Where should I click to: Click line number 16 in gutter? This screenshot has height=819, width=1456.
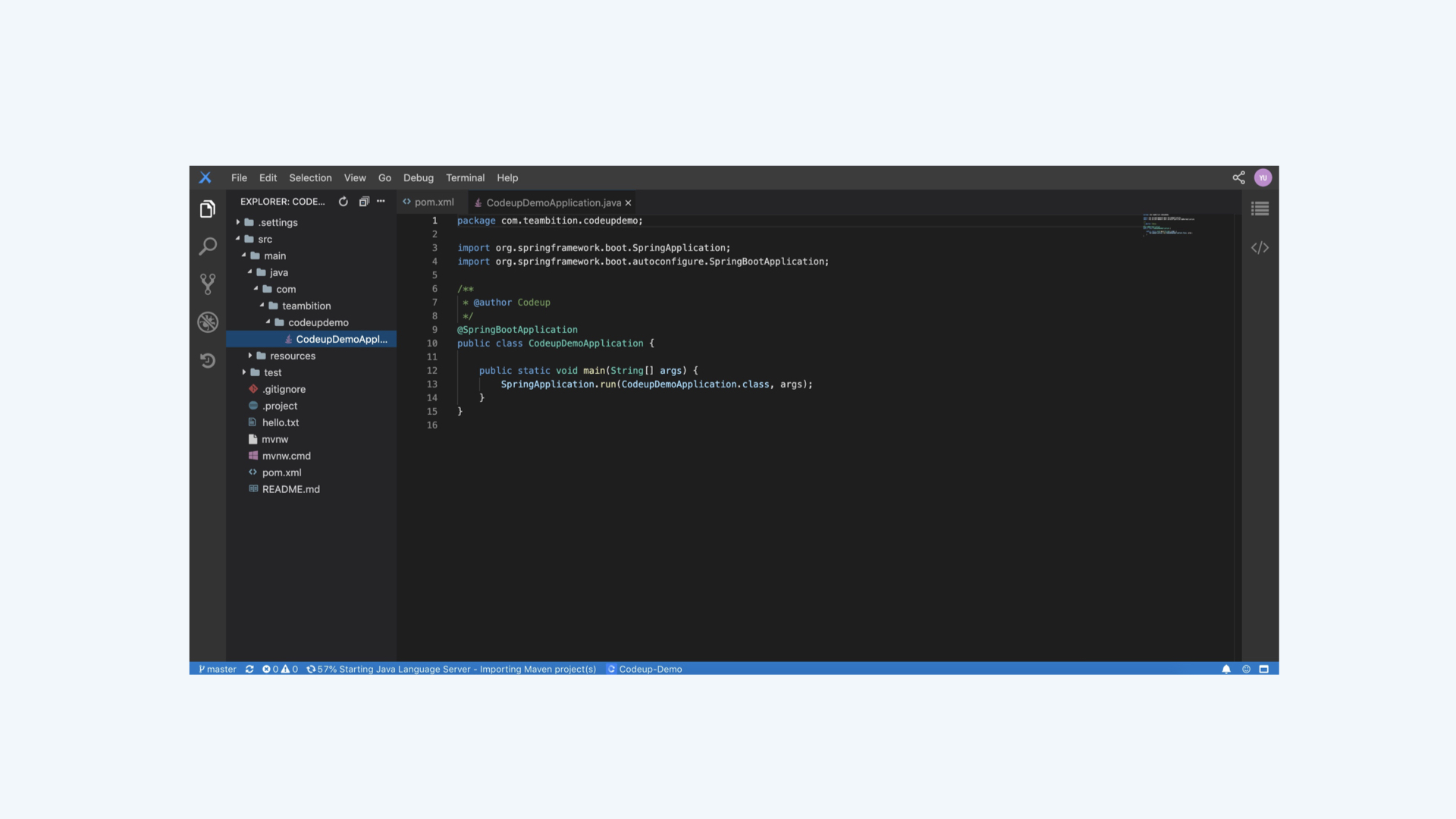coord(431,425)
